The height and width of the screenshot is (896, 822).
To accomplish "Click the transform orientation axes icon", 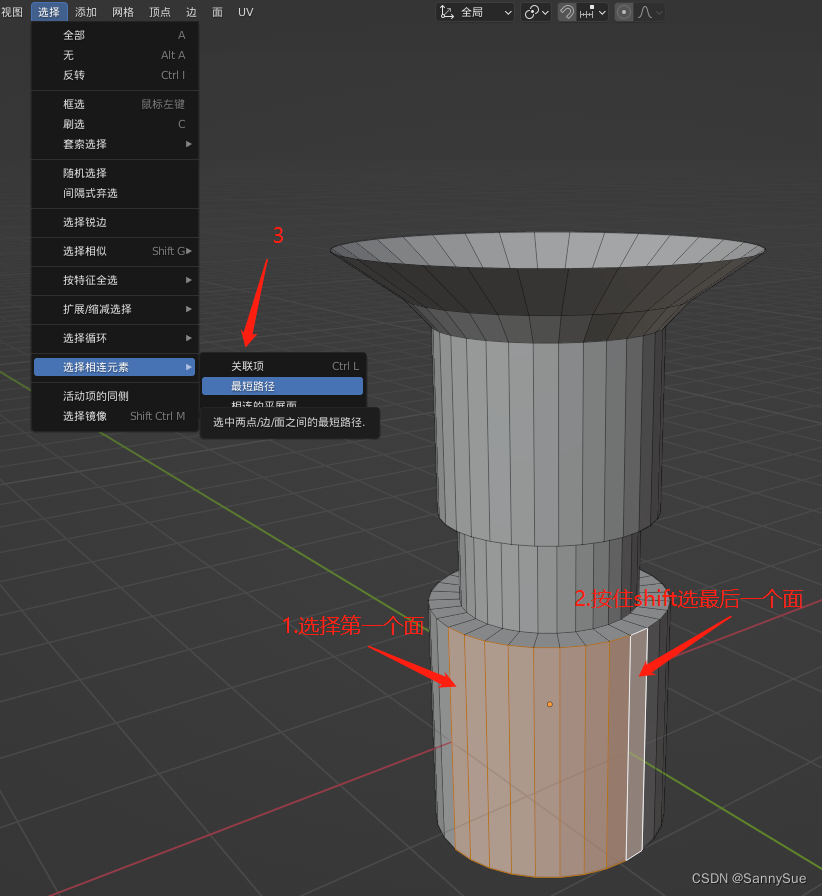I will coord(446,12).
